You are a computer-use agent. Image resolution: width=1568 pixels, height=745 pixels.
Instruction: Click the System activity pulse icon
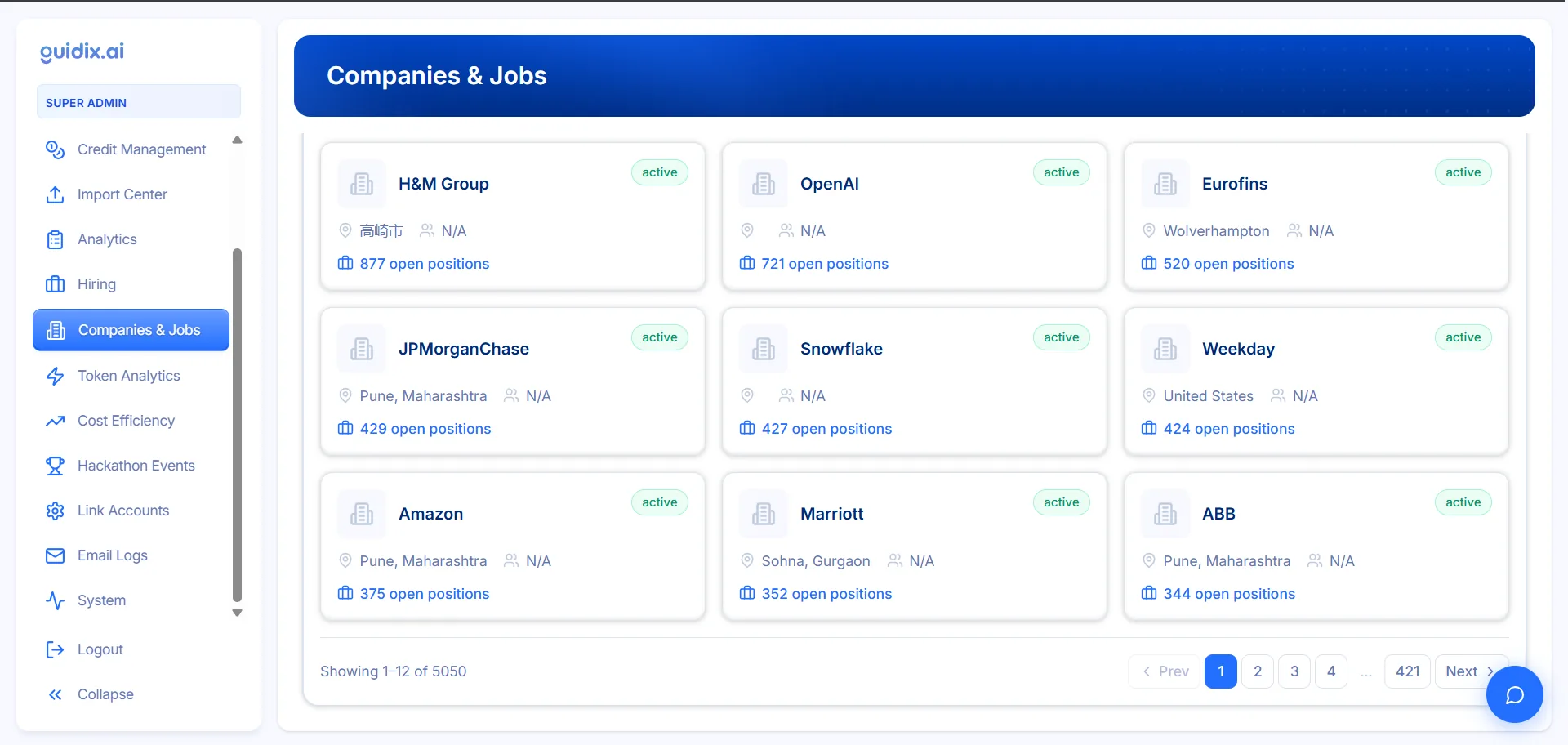click(x=55, y=600)
